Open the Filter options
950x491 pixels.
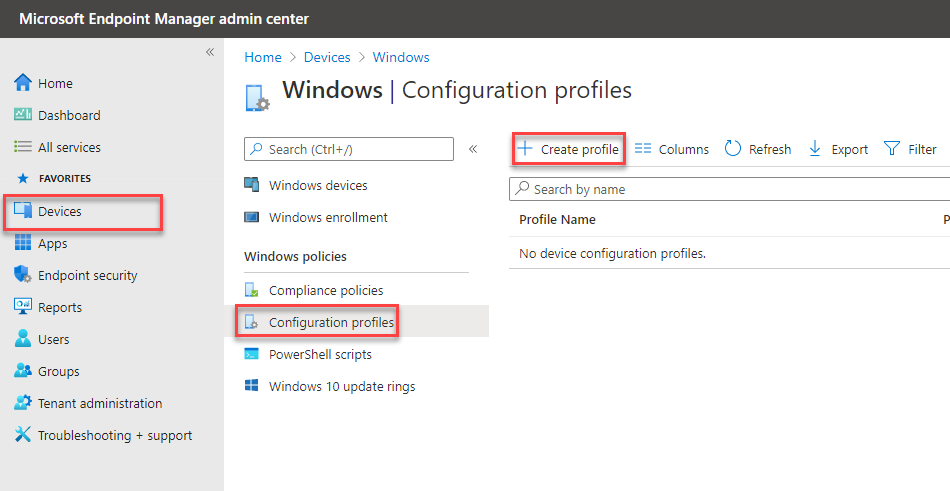(910, 149)
